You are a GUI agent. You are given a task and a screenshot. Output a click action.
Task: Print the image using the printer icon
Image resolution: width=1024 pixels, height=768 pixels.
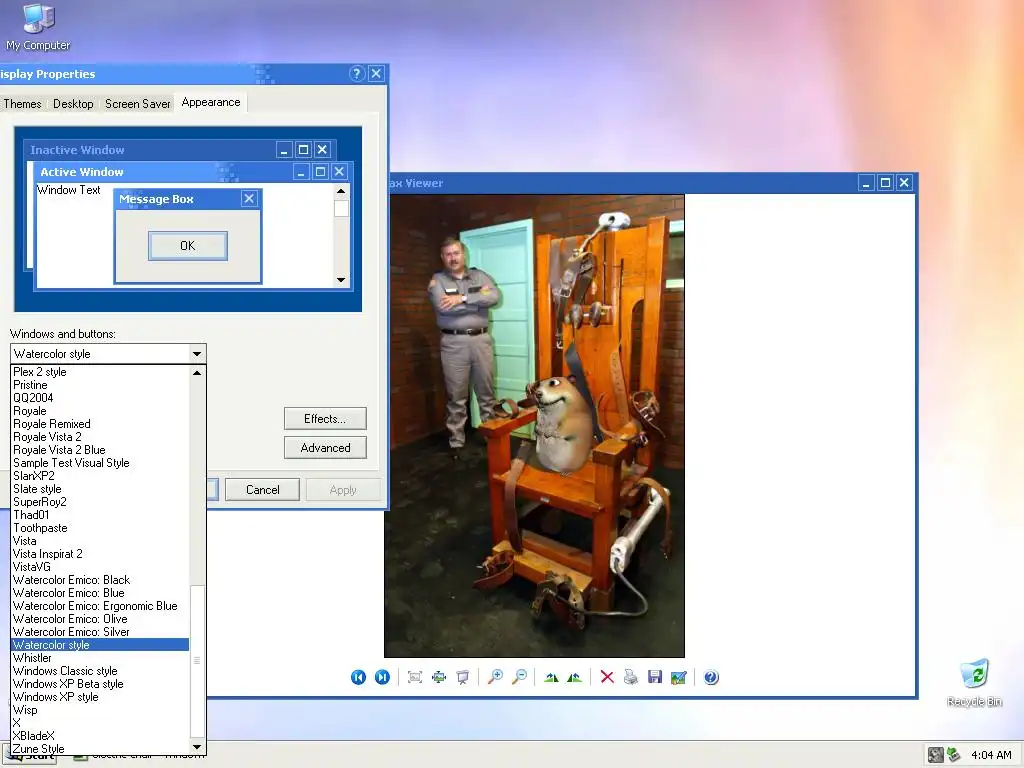[x=631, y=677]
